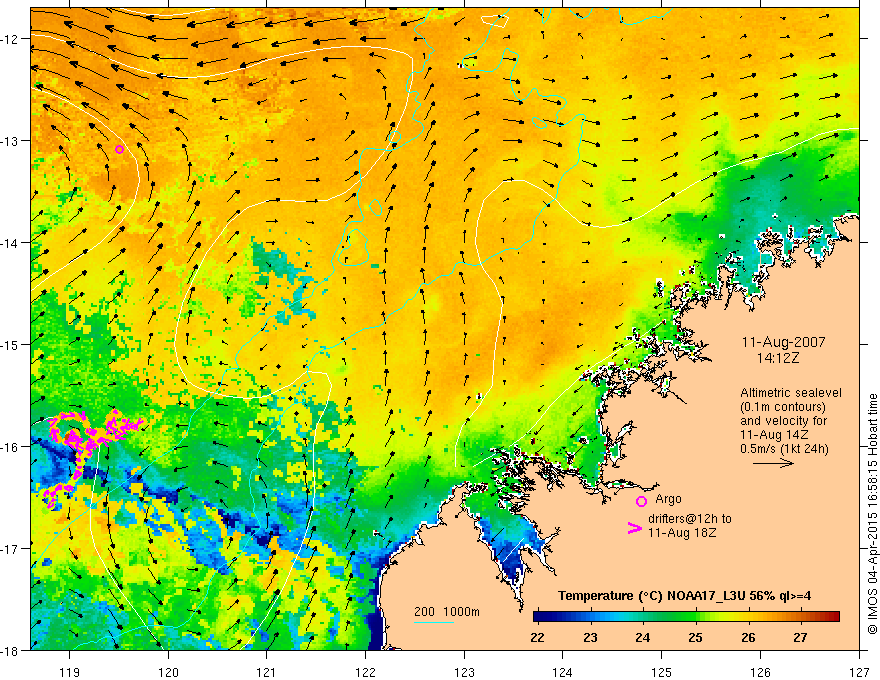
Task: Click the IMOS copyright timestamp text
Action: (873, 514)
